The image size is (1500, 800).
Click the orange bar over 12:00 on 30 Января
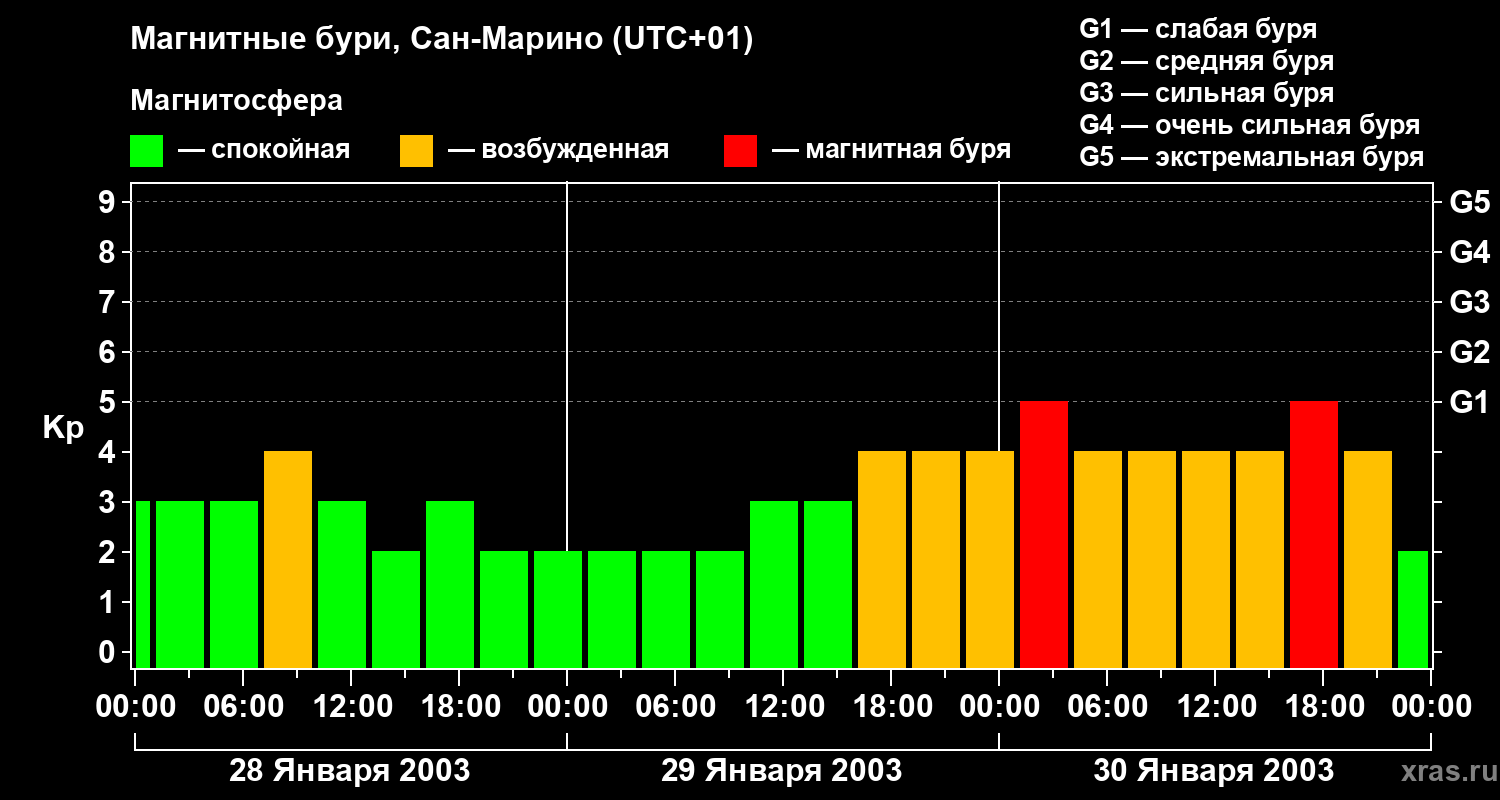click(x=1206, y=559)
